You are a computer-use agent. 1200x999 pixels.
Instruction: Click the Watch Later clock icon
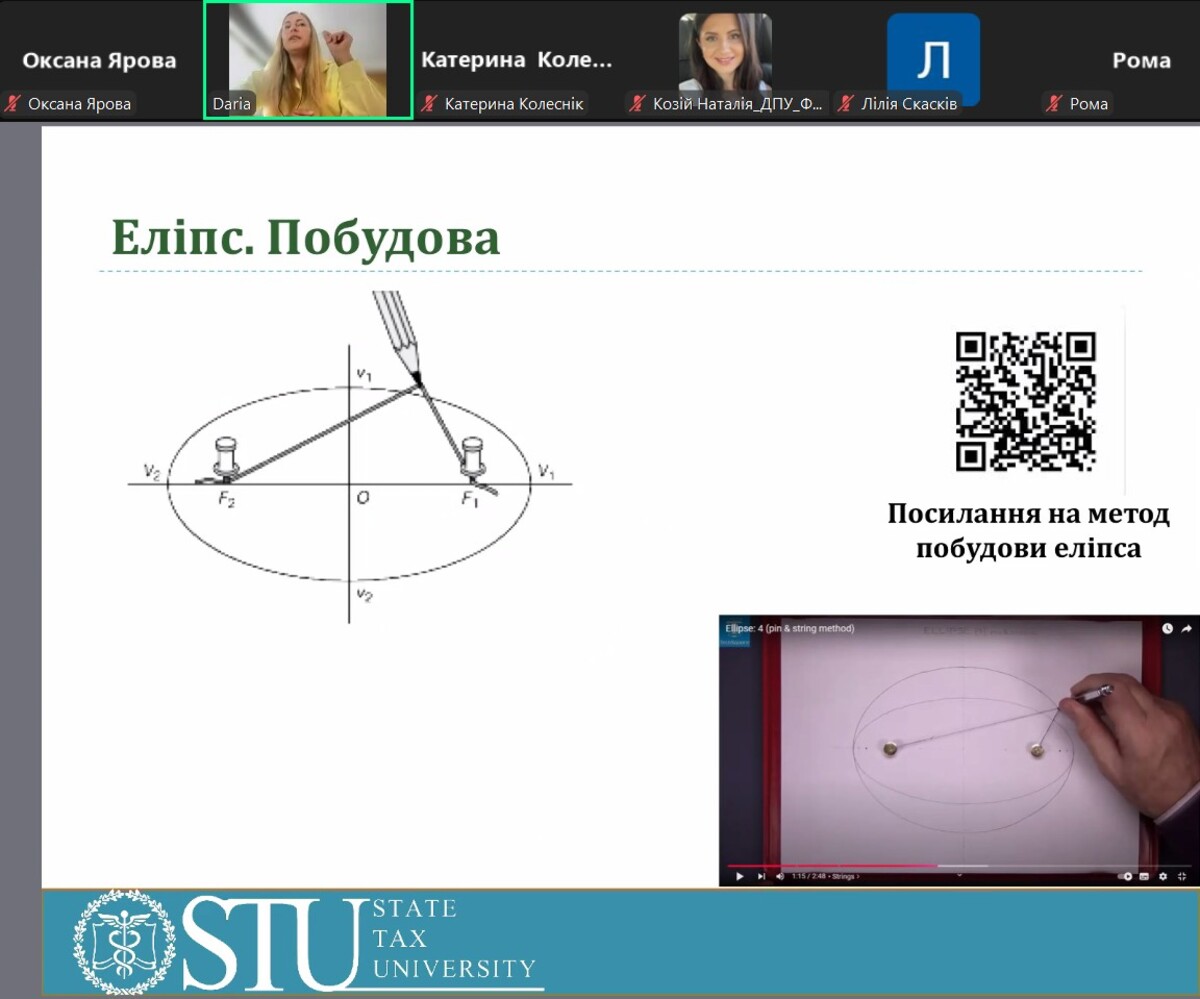point(1167,629)
